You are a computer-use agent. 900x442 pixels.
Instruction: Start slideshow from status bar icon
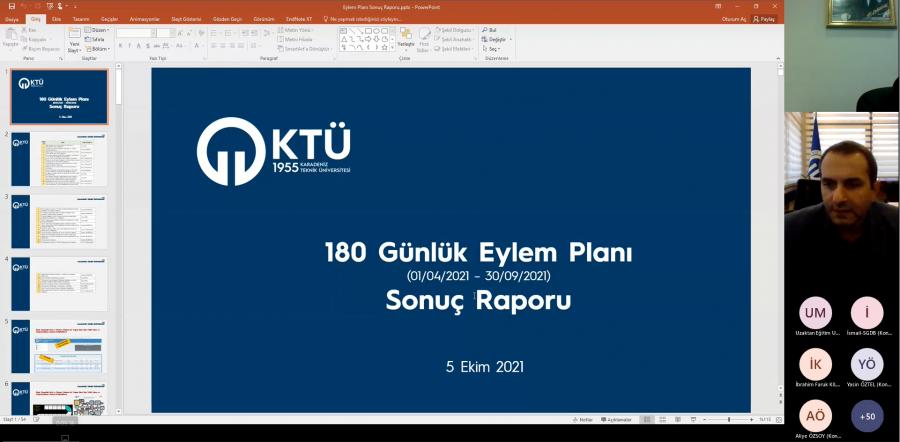(694, 419)
